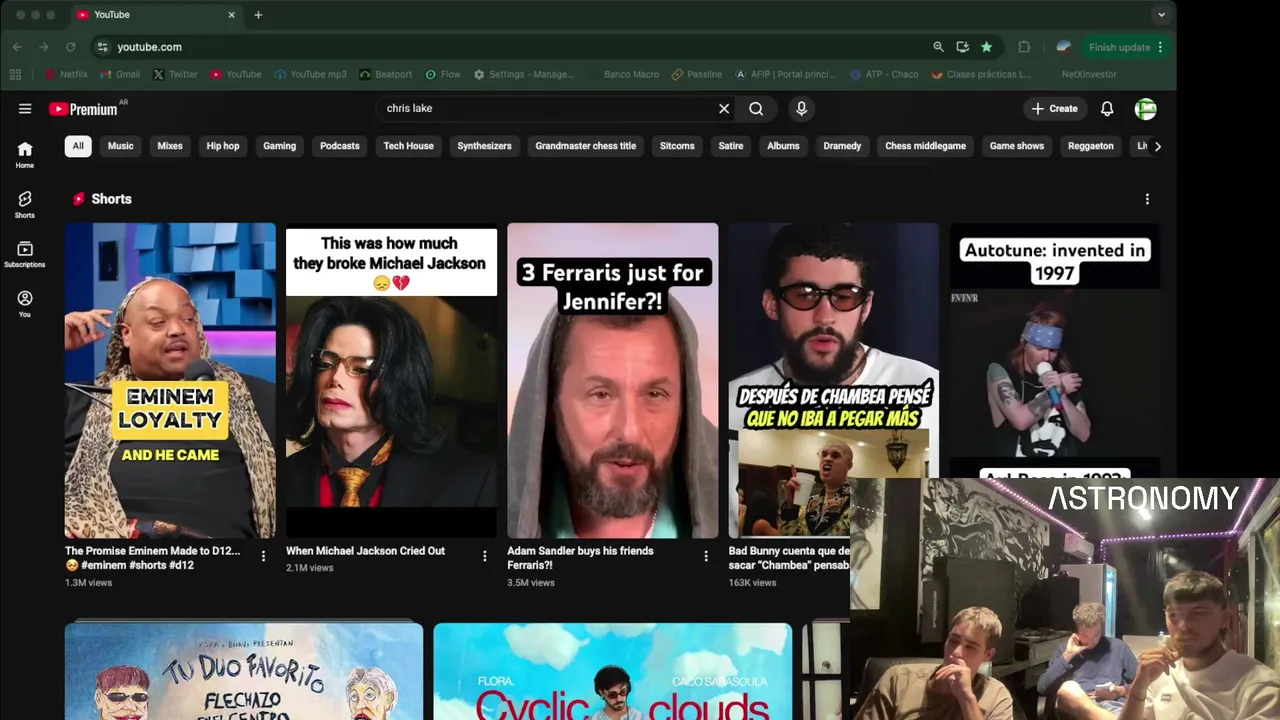The width and height of the screenshot is (1280, 720).
Task: Click the YouTube Premium logo
Action: point(84,109)
